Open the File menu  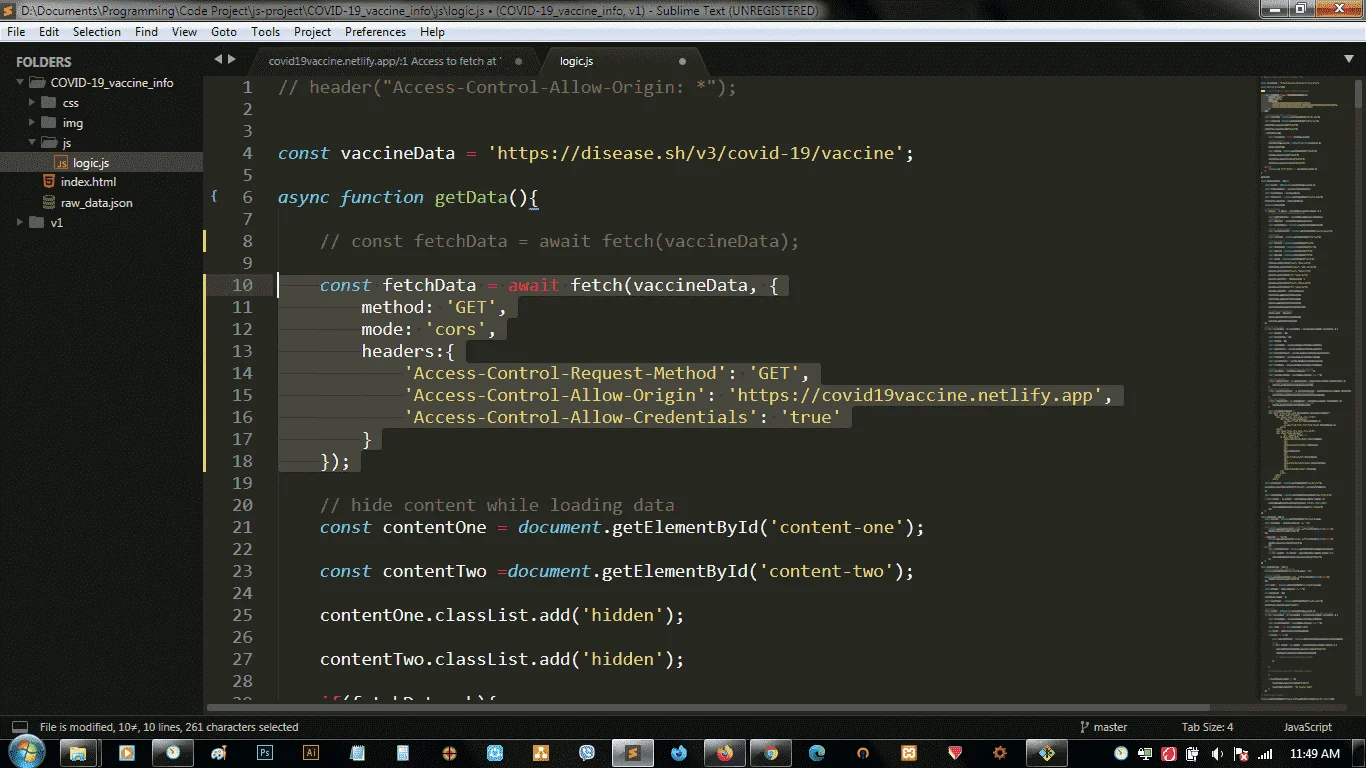[x=16, y=32]
